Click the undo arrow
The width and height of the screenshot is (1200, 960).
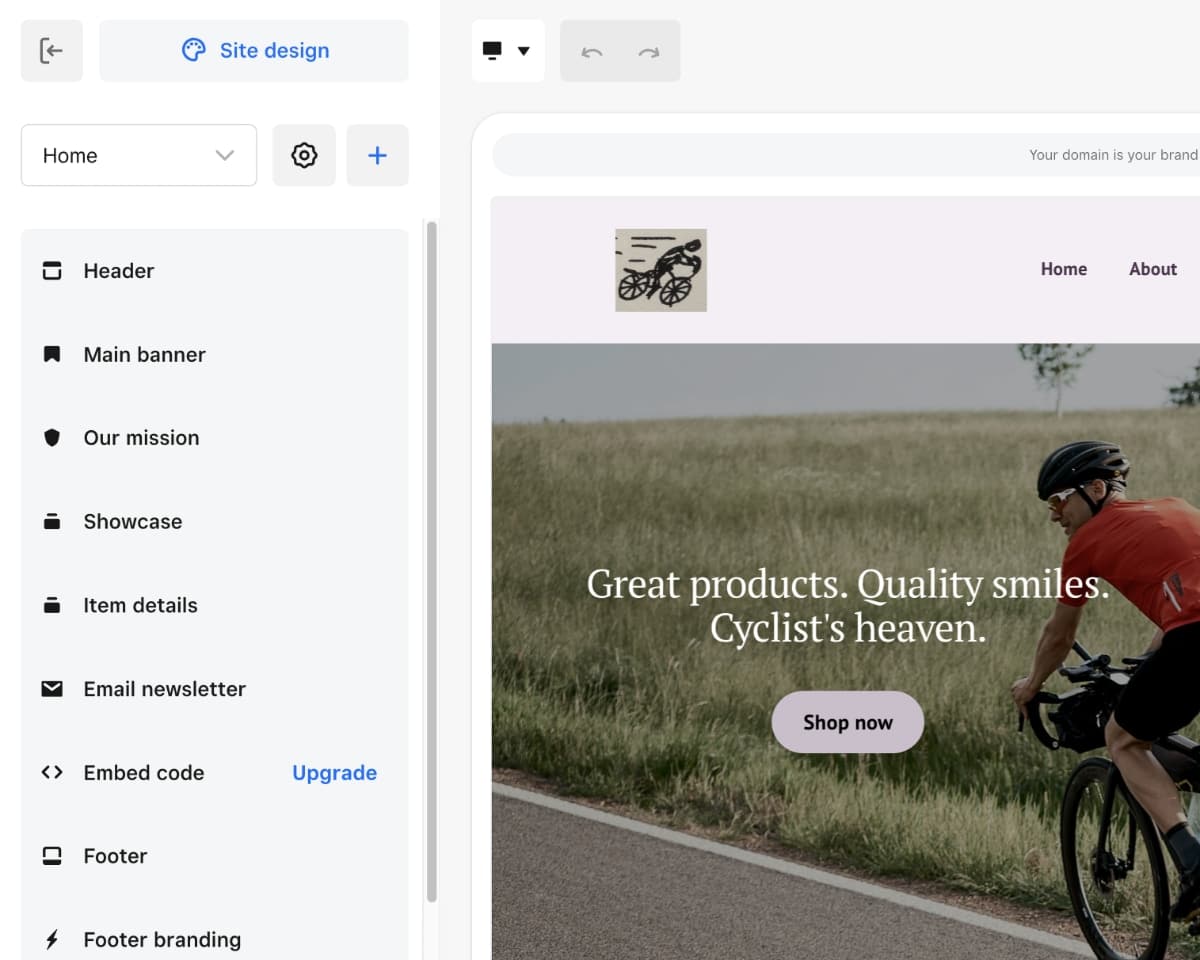[x=592, y=52]
